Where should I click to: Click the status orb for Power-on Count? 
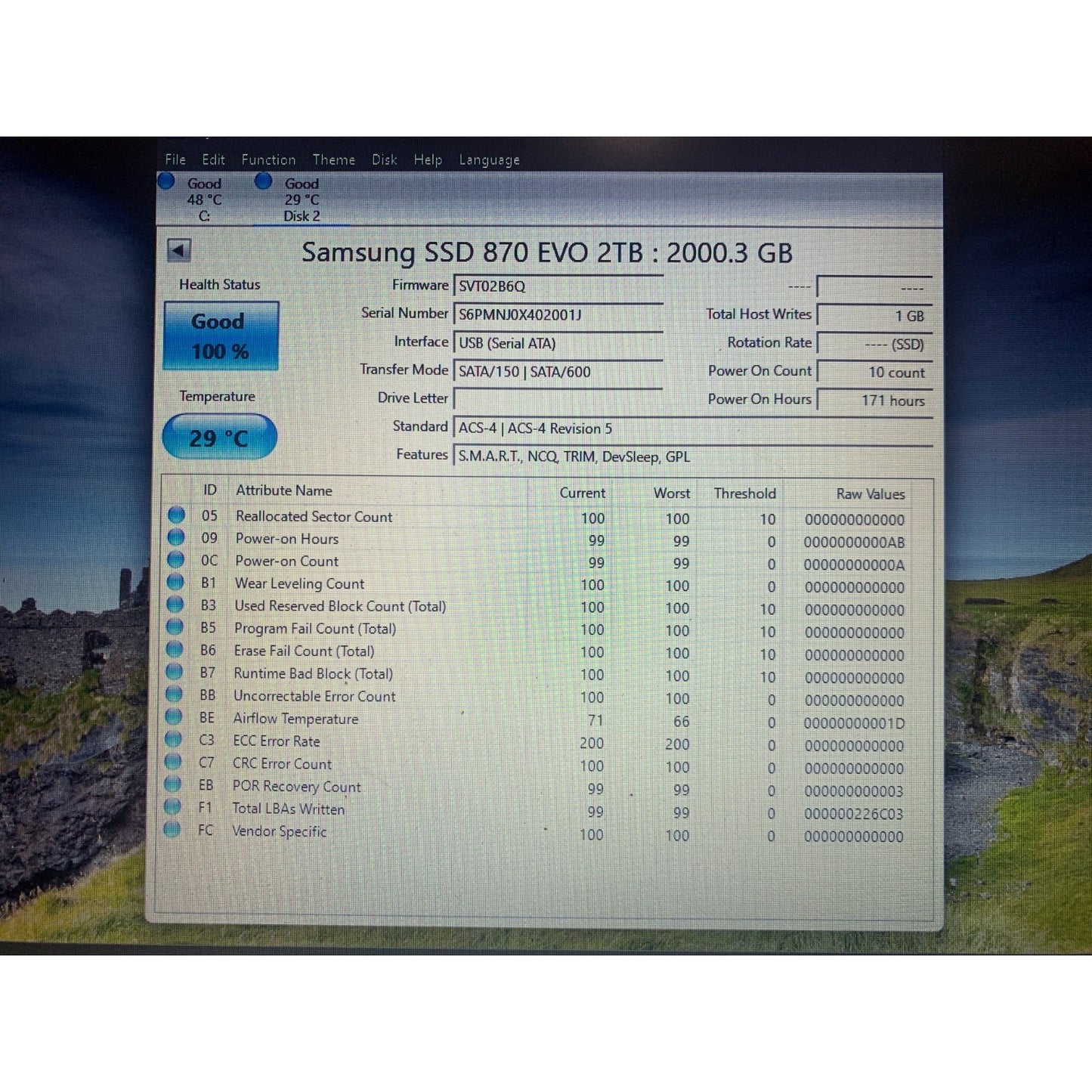176,560
